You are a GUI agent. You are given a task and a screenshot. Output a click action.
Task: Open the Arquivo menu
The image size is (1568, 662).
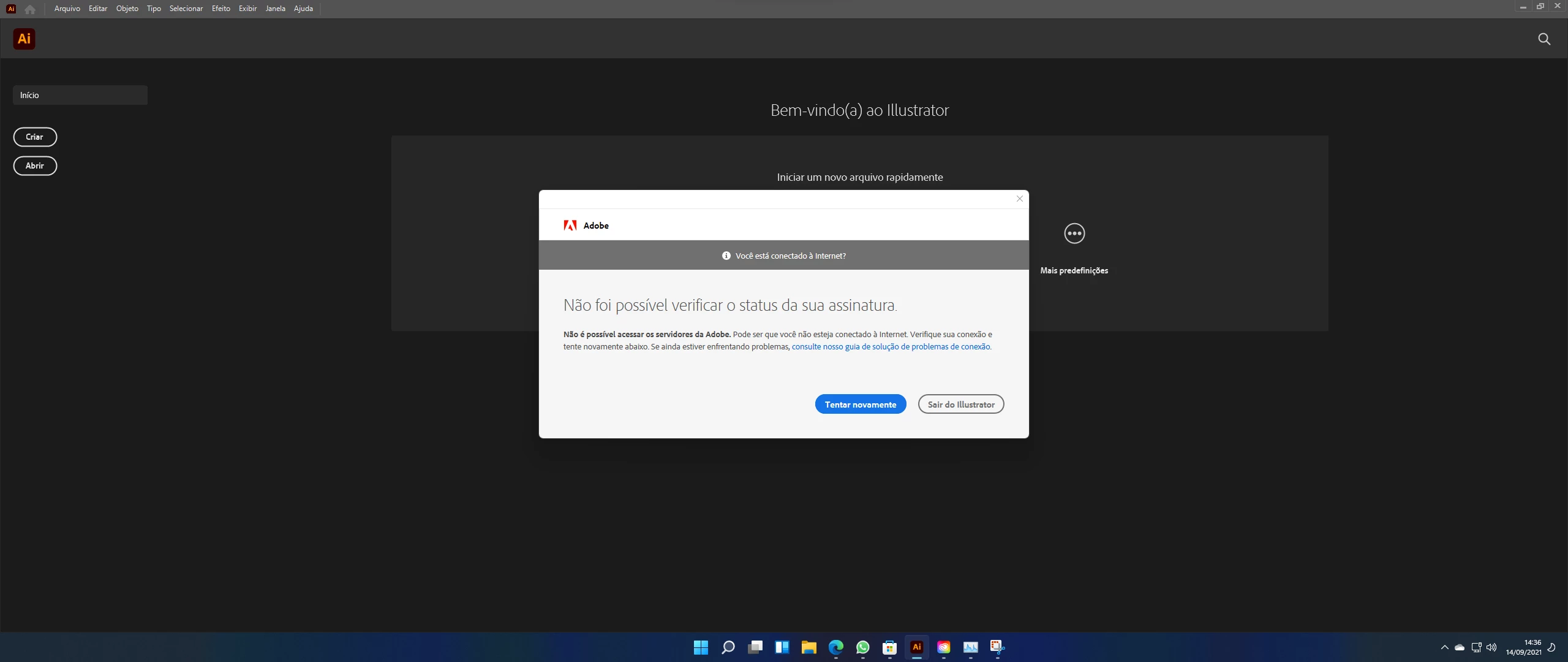67,9
